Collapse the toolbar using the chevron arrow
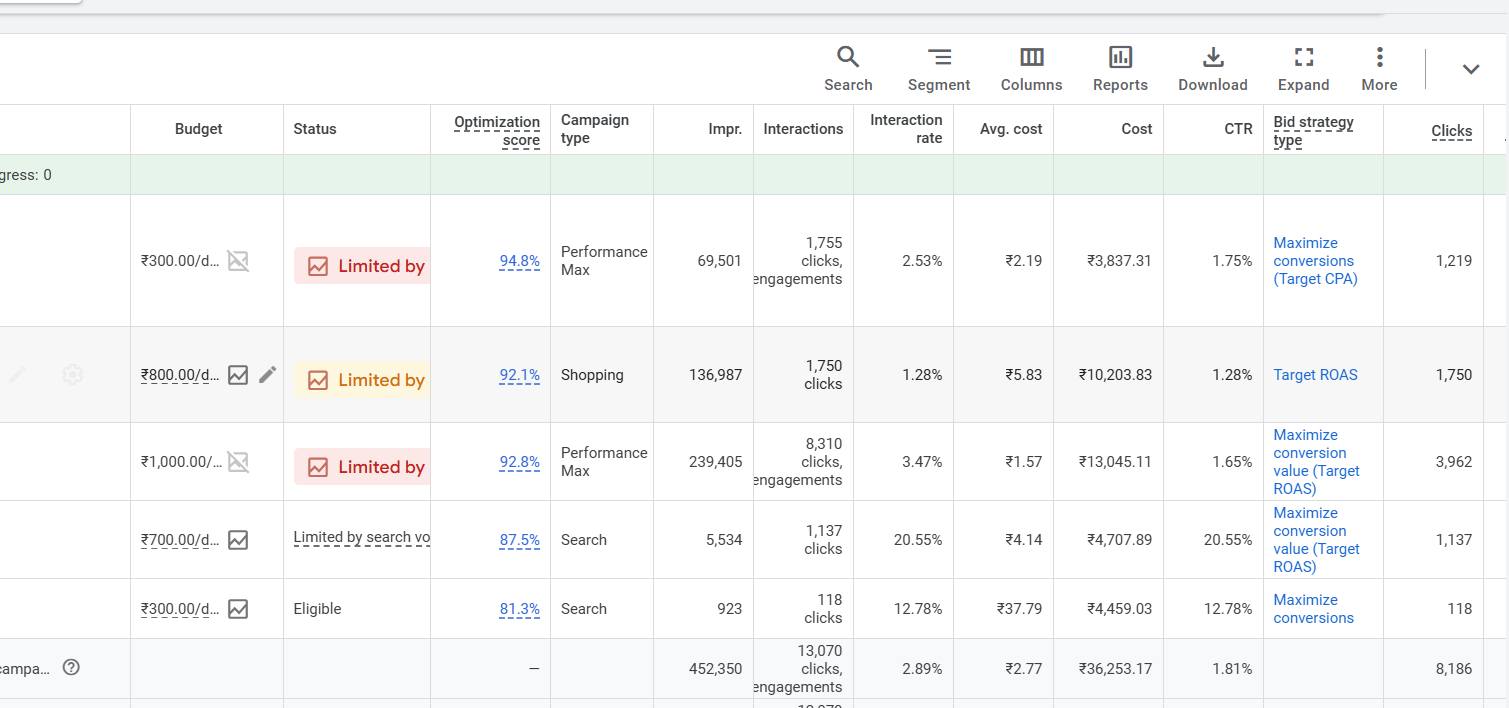1509x708 pixels. coord(1470,69)
